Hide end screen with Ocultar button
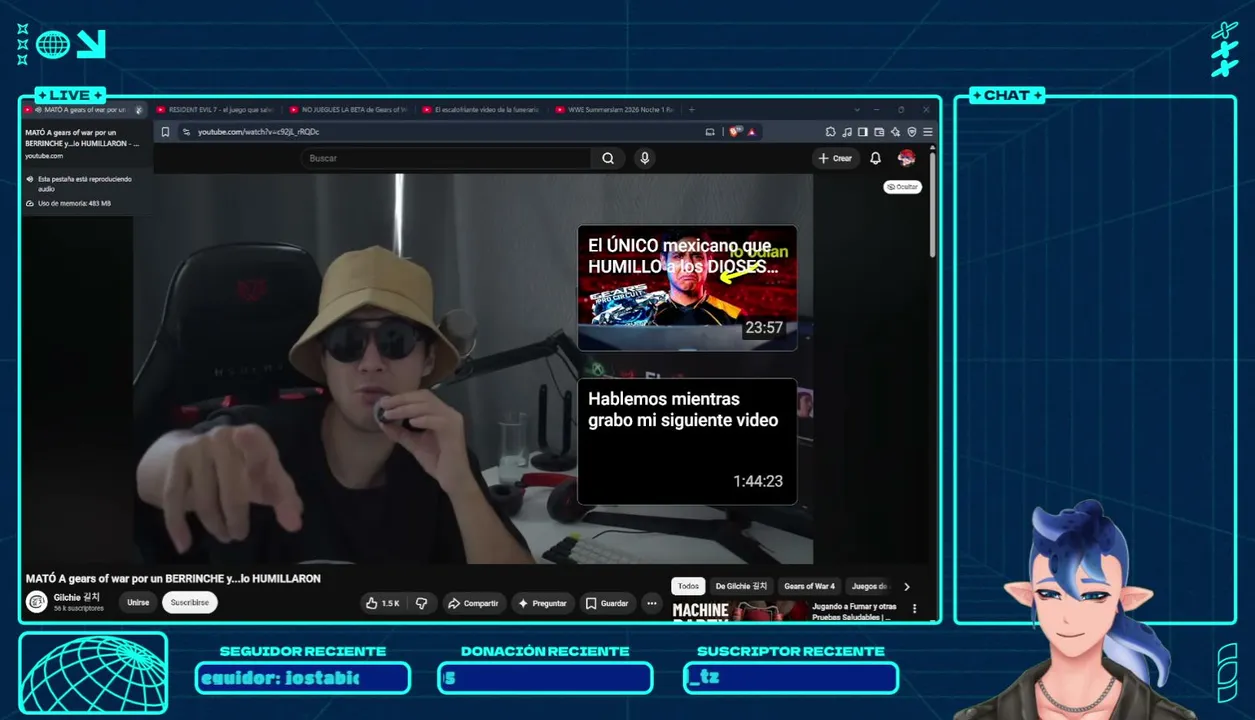1255x720 pixels. 902,187
